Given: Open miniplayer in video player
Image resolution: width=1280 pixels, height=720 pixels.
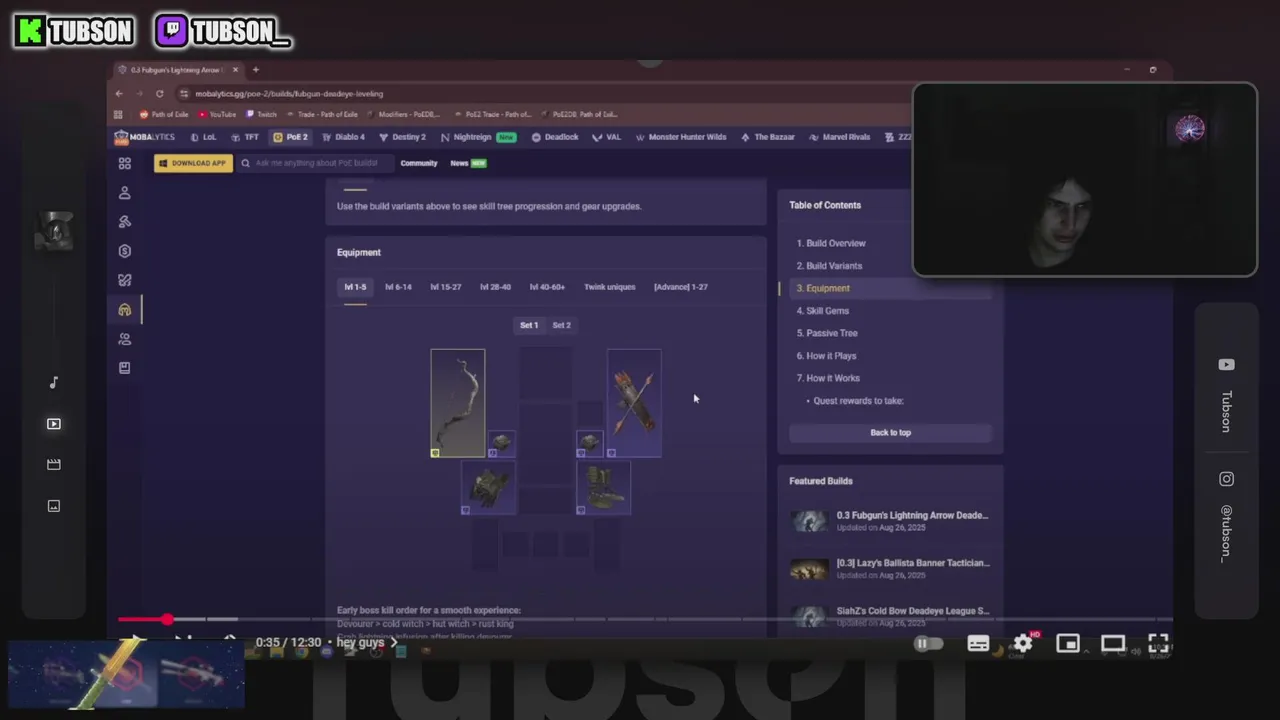Looking at the screenshot, I should 1068,643.
